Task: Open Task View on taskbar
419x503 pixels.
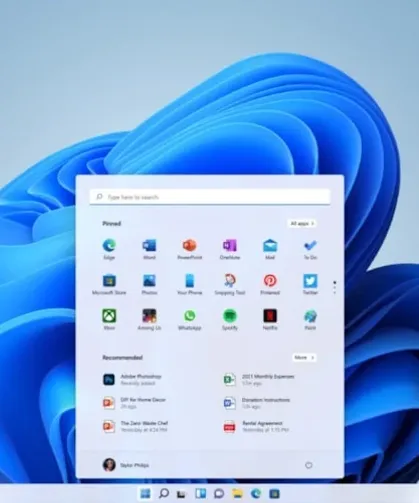Action: point(181,494)
